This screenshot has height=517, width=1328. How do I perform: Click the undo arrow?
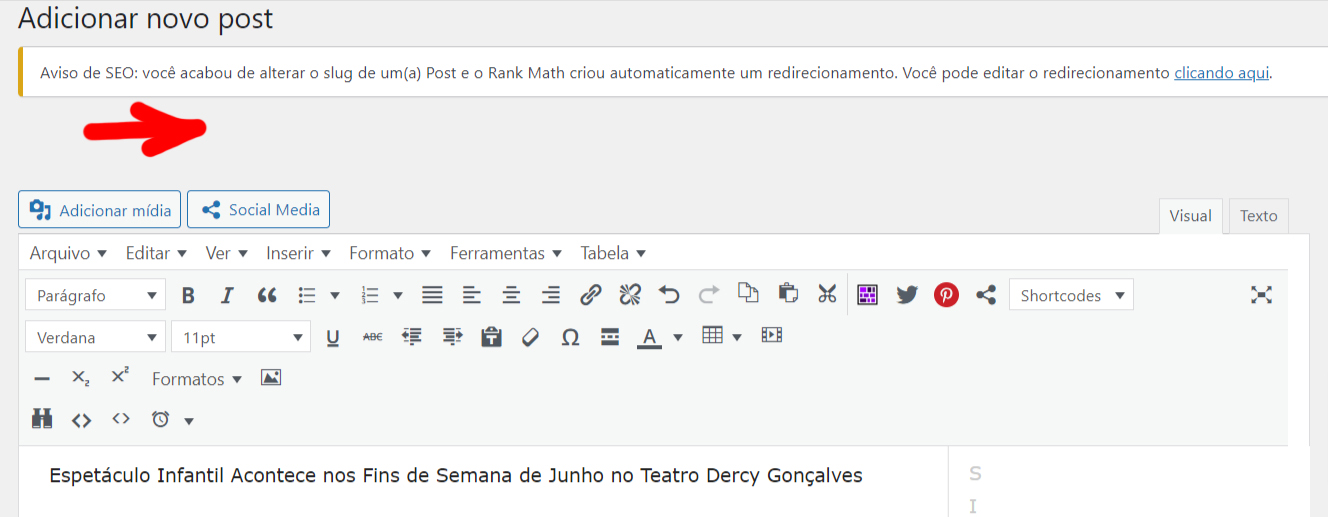[669, 295]
